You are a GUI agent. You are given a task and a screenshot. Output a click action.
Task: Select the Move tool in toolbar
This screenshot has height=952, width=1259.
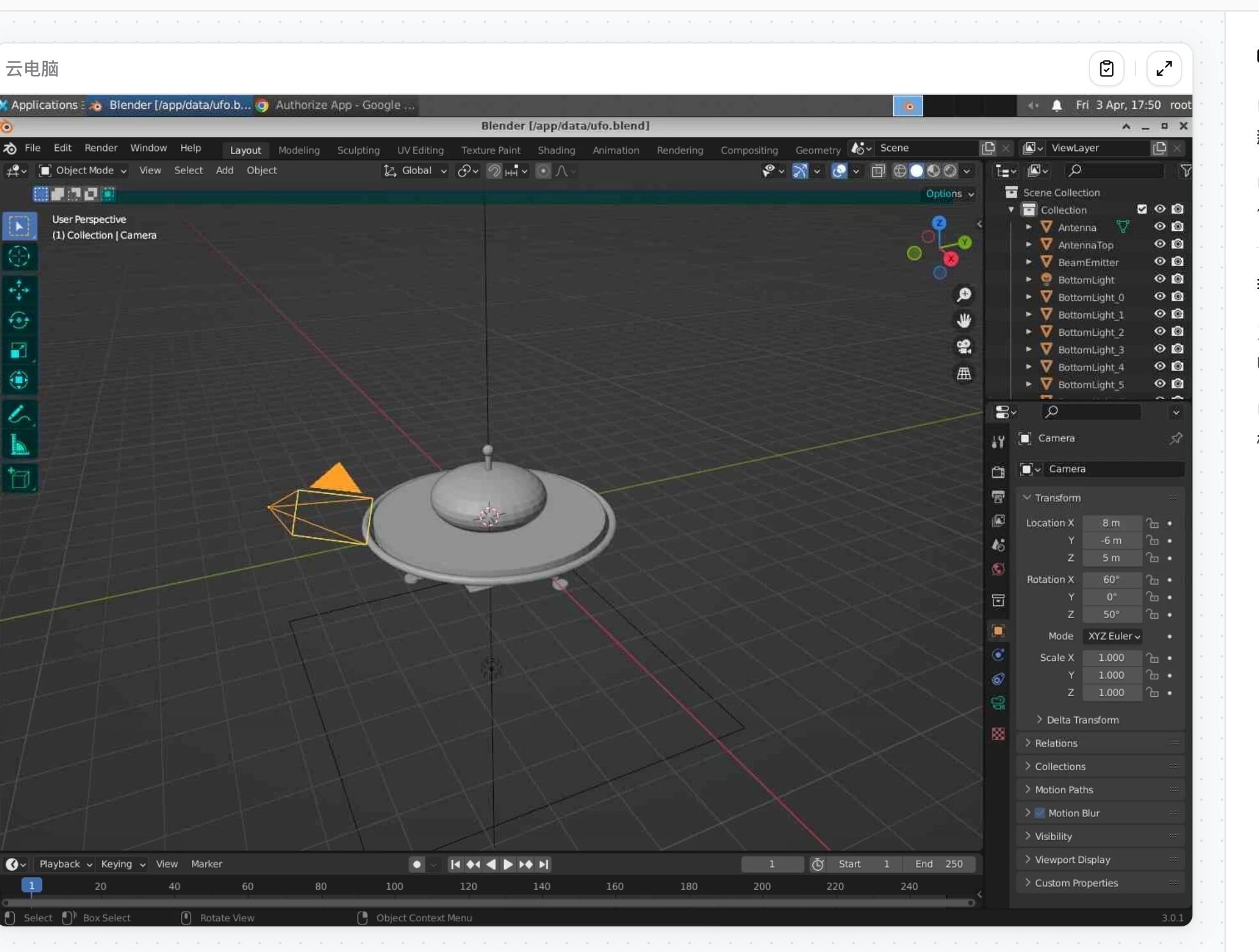click(x=19, y=290)
